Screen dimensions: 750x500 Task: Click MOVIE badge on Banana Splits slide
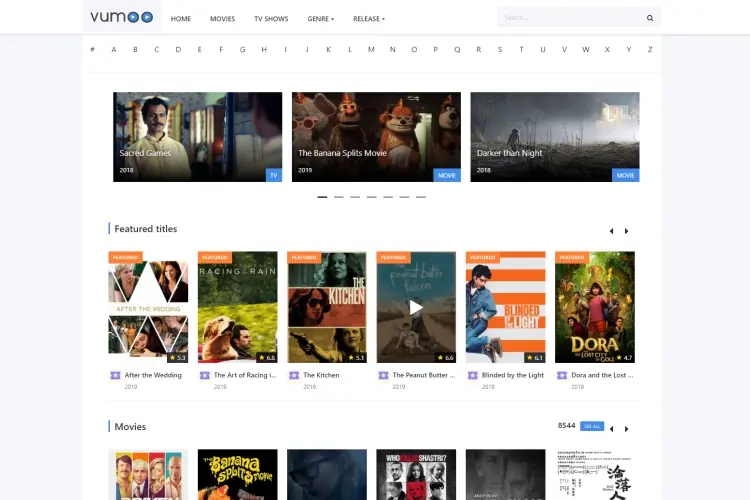pyautogui.click(x=447, y=175)
